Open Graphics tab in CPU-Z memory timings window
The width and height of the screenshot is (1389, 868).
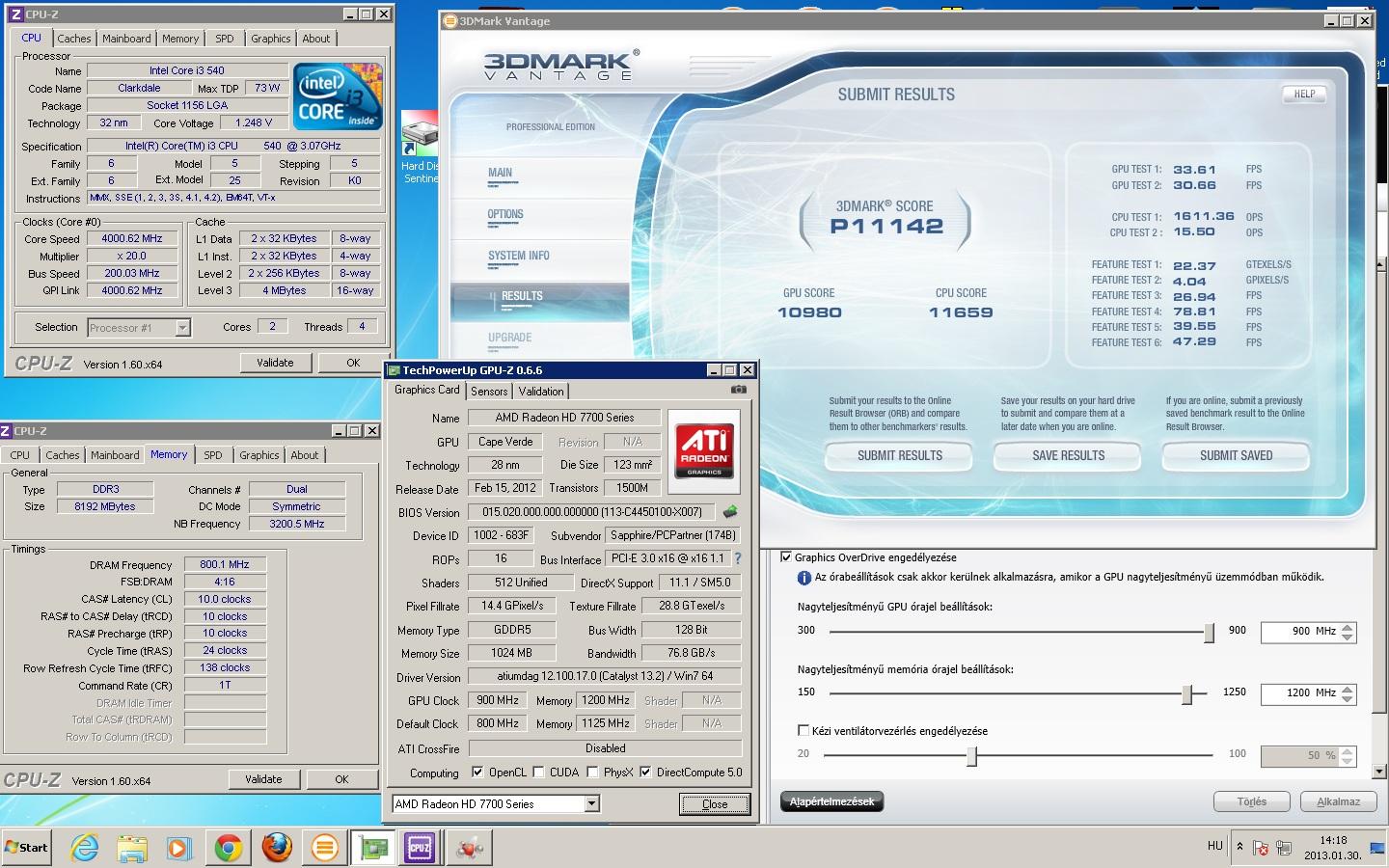coord(259,455)
